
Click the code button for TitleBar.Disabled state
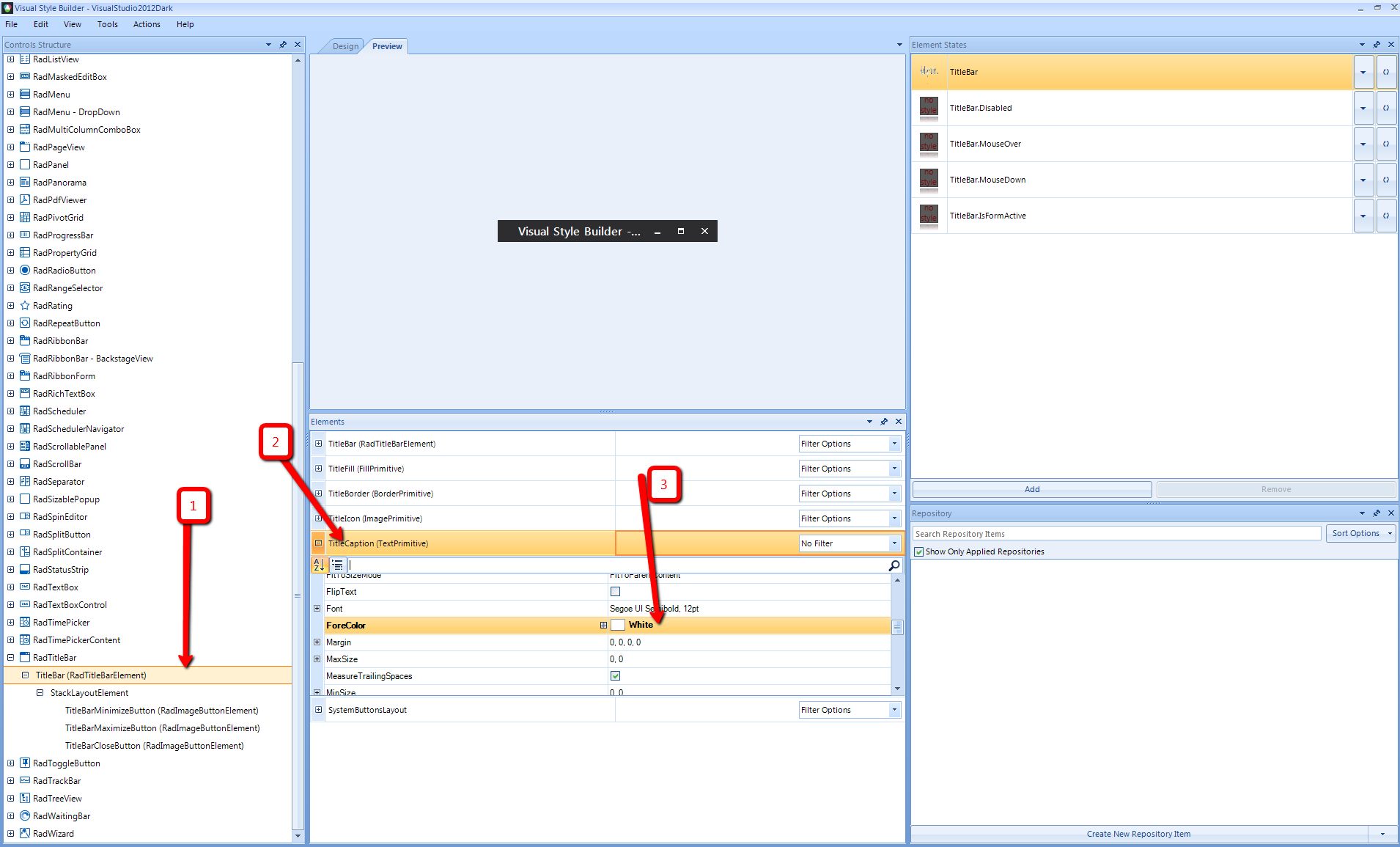click(x=1386, y=108)
